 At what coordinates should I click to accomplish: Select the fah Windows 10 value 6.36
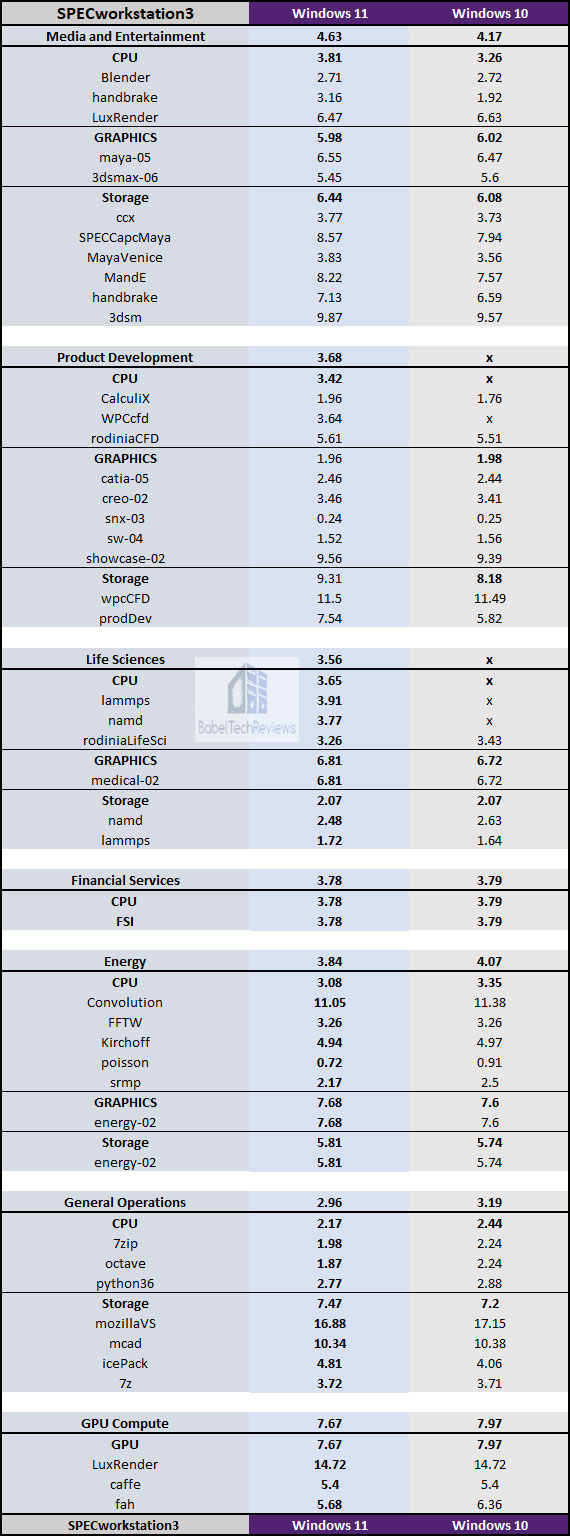(489, 1505)
